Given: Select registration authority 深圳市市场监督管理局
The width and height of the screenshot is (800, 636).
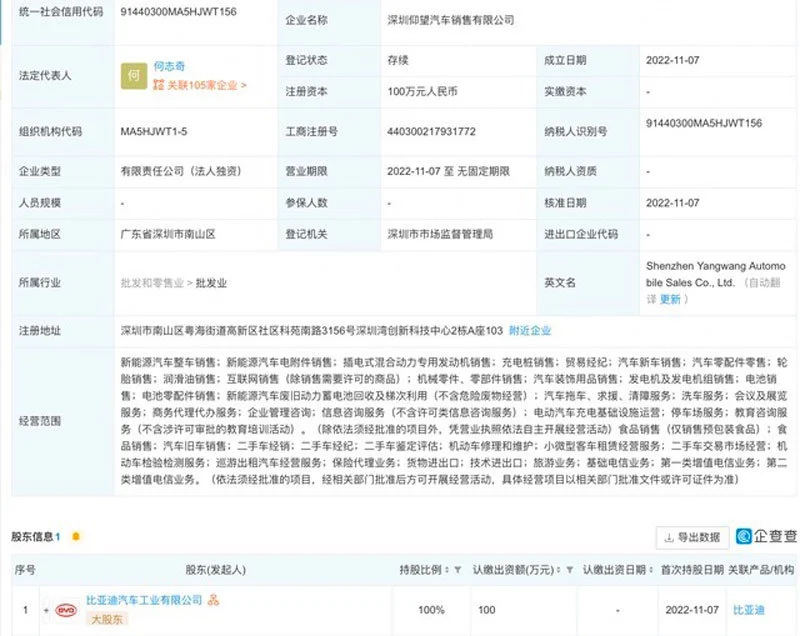Looking at the screenshot, I should (440, 235).
